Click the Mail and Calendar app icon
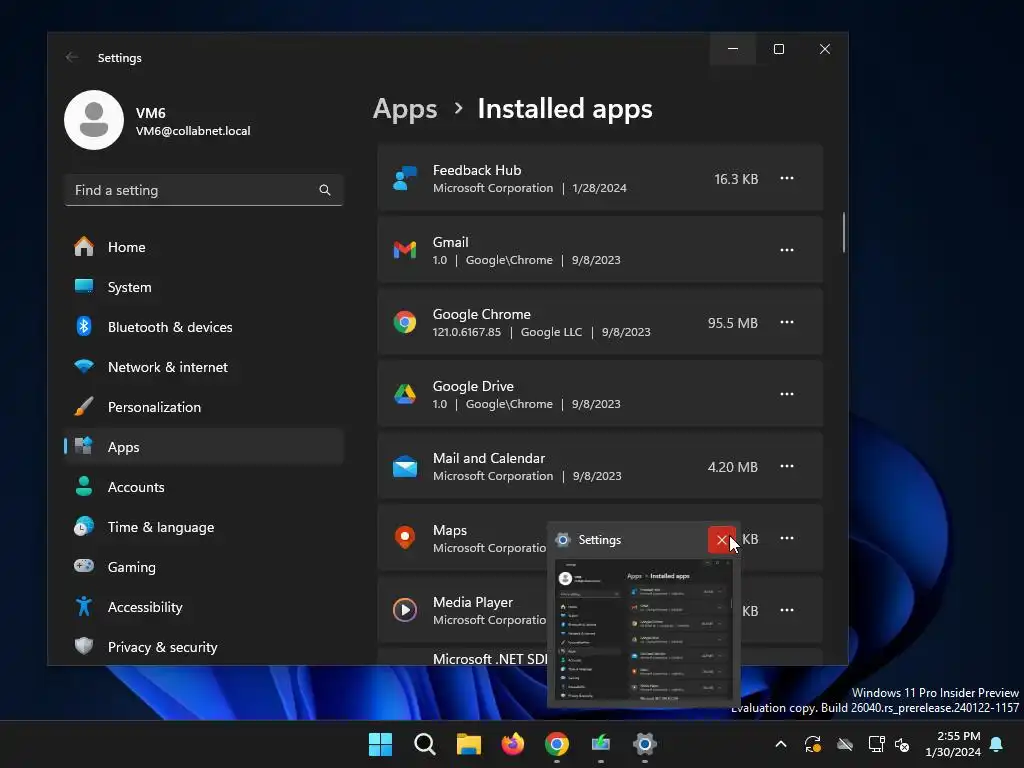Viewport: 1024px width, 768px height. [405, 466]
